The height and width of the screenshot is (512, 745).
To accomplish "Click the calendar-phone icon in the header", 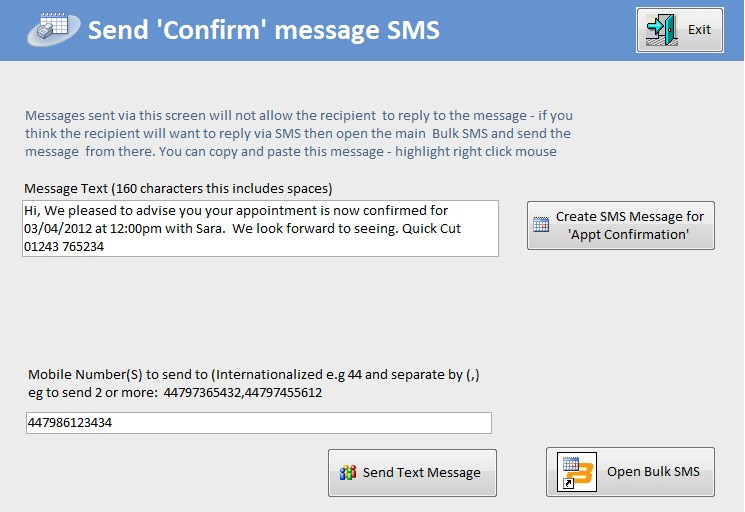I will (x=54, y=28).
